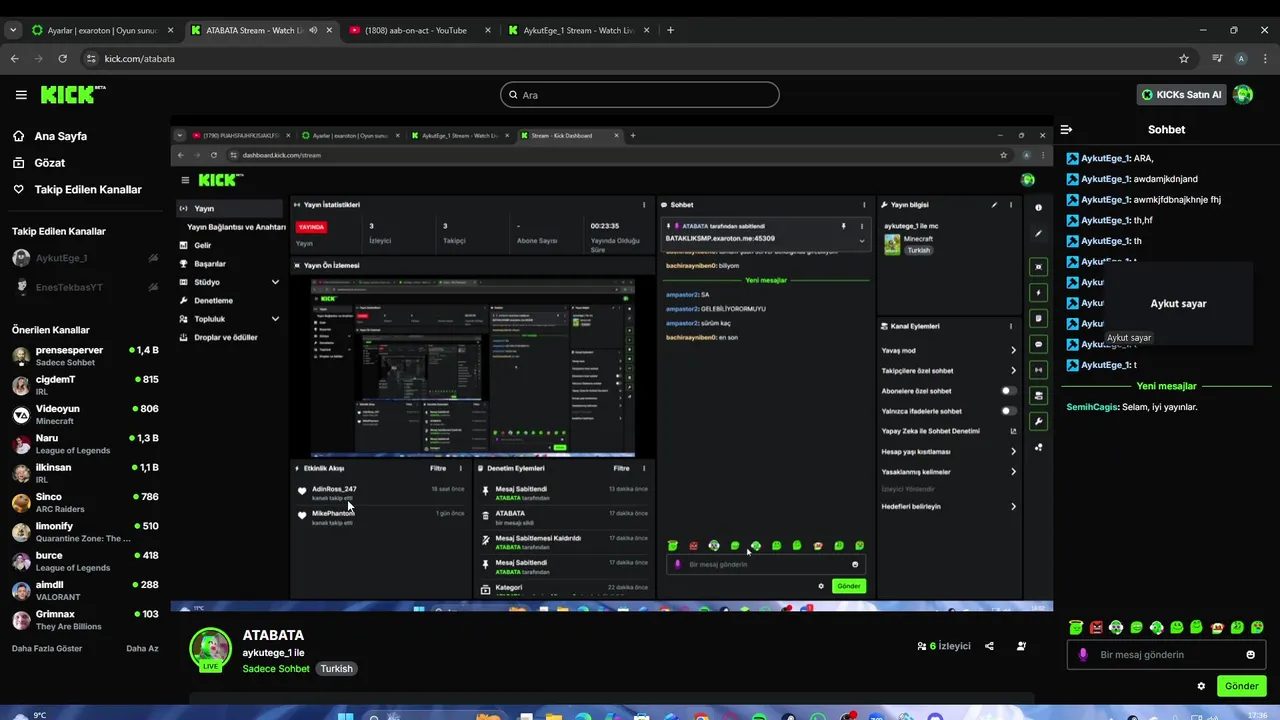Open the 9°C weather widget on taskbar

tap(28, 714)
